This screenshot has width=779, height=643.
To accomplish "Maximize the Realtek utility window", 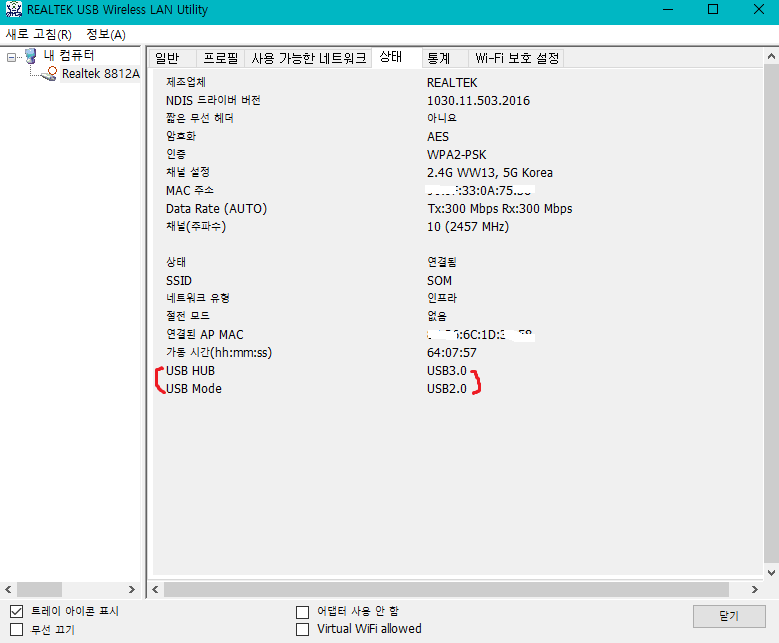I will 713,9.
